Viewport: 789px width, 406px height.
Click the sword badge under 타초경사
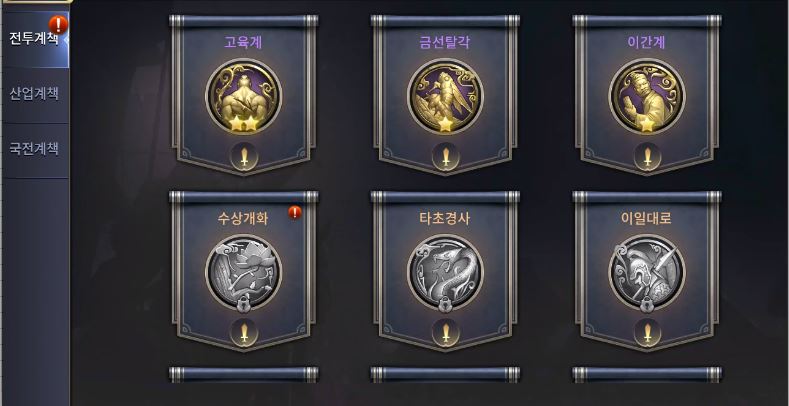tap(446, 333)
